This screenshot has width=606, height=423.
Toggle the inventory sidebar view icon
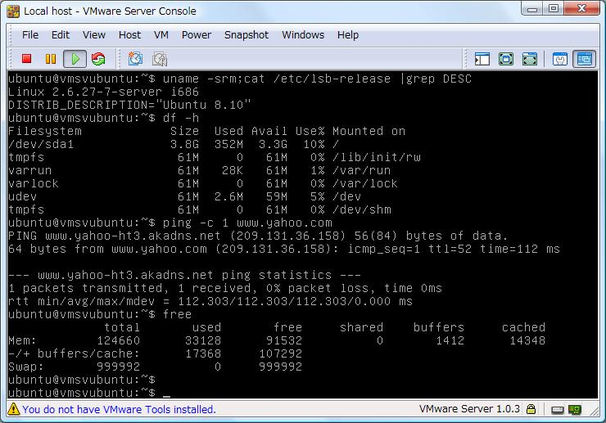pos(482,59)
